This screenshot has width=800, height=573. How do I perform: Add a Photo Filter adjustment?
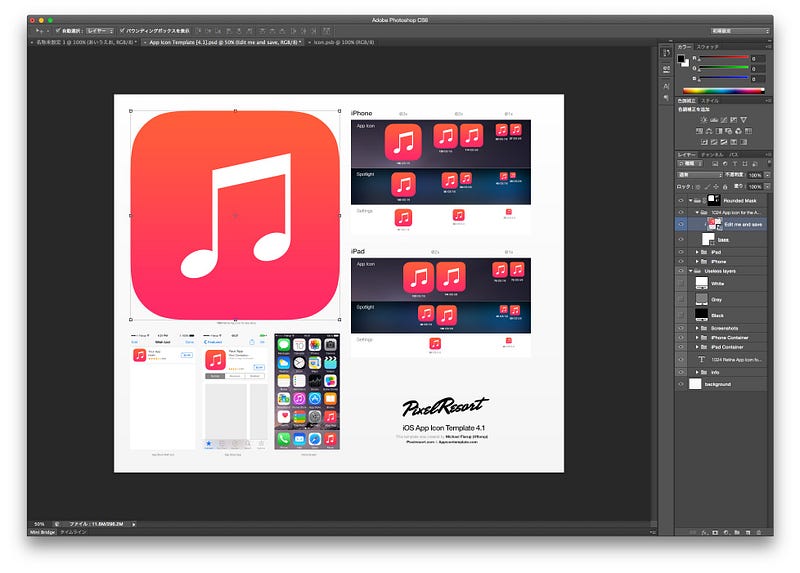point(729,131)
